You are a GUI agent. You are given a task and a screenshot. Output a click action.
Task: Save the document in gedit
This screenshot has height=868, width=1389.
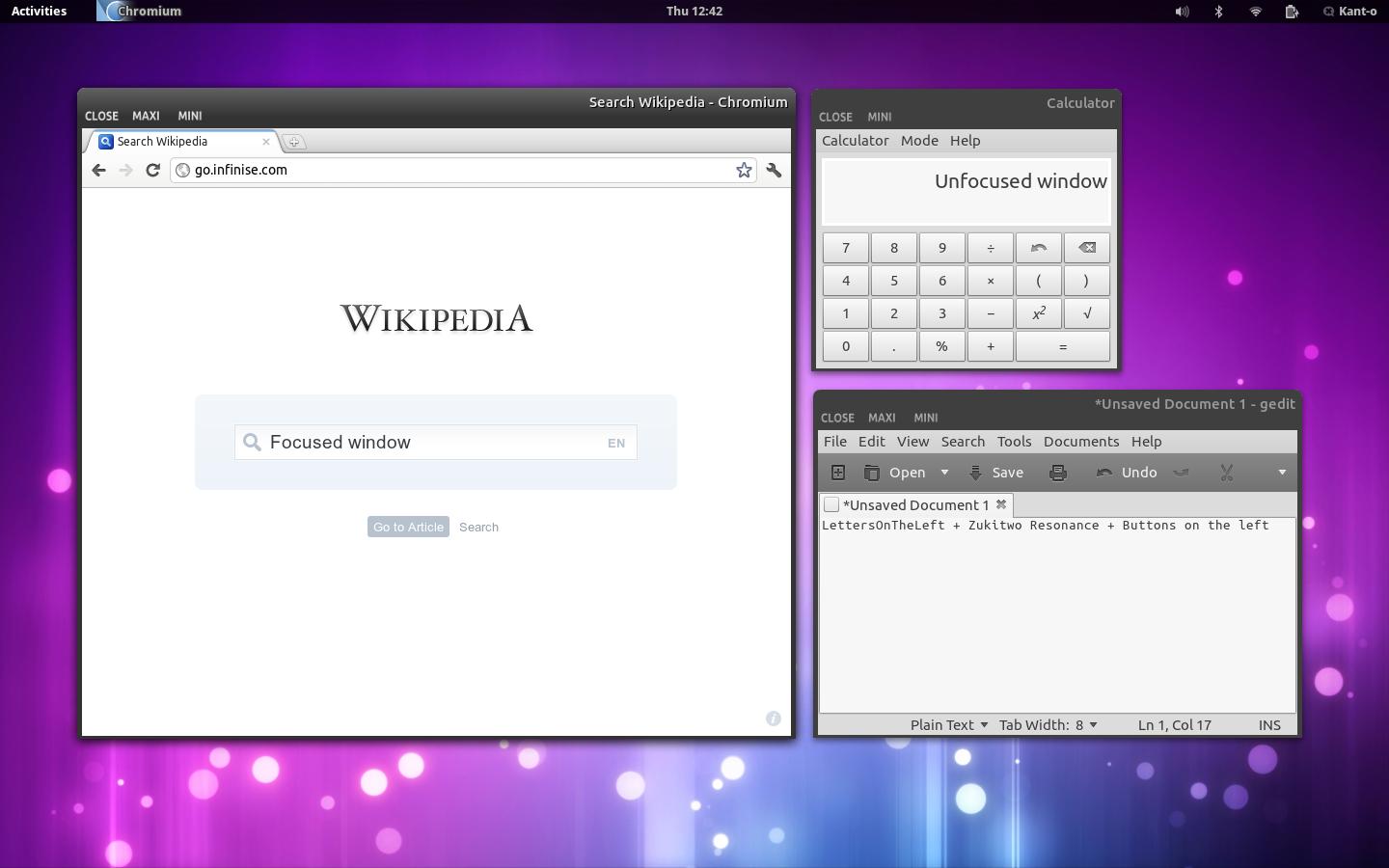(996, 473)
